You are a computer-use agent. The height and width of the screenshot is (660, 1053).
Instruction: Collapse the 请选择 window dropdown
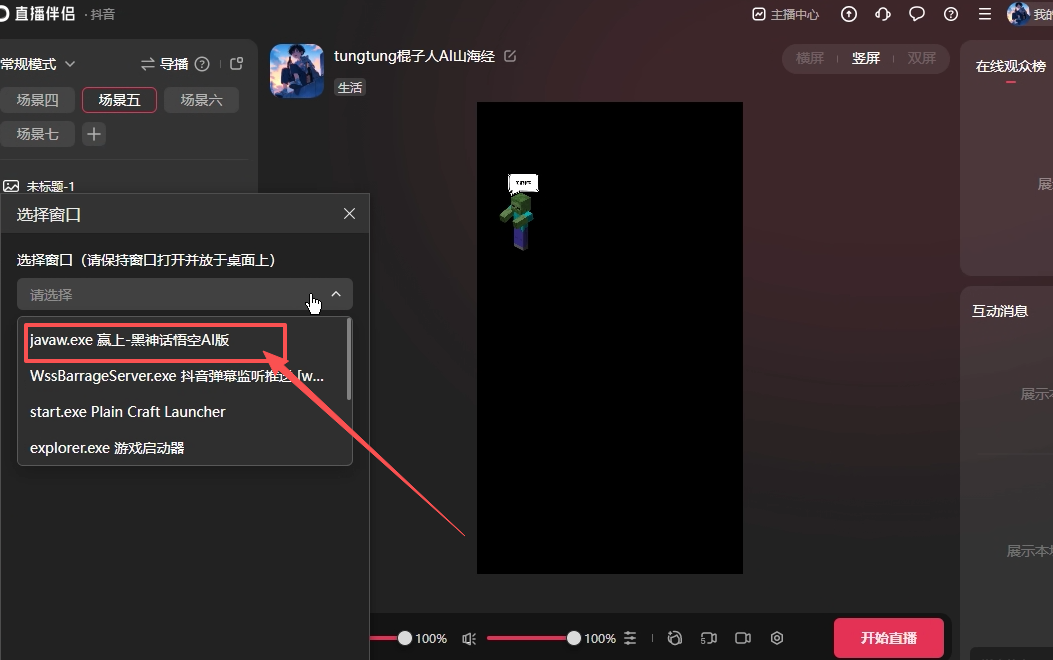pyautogui.click(x=336, y=294)
